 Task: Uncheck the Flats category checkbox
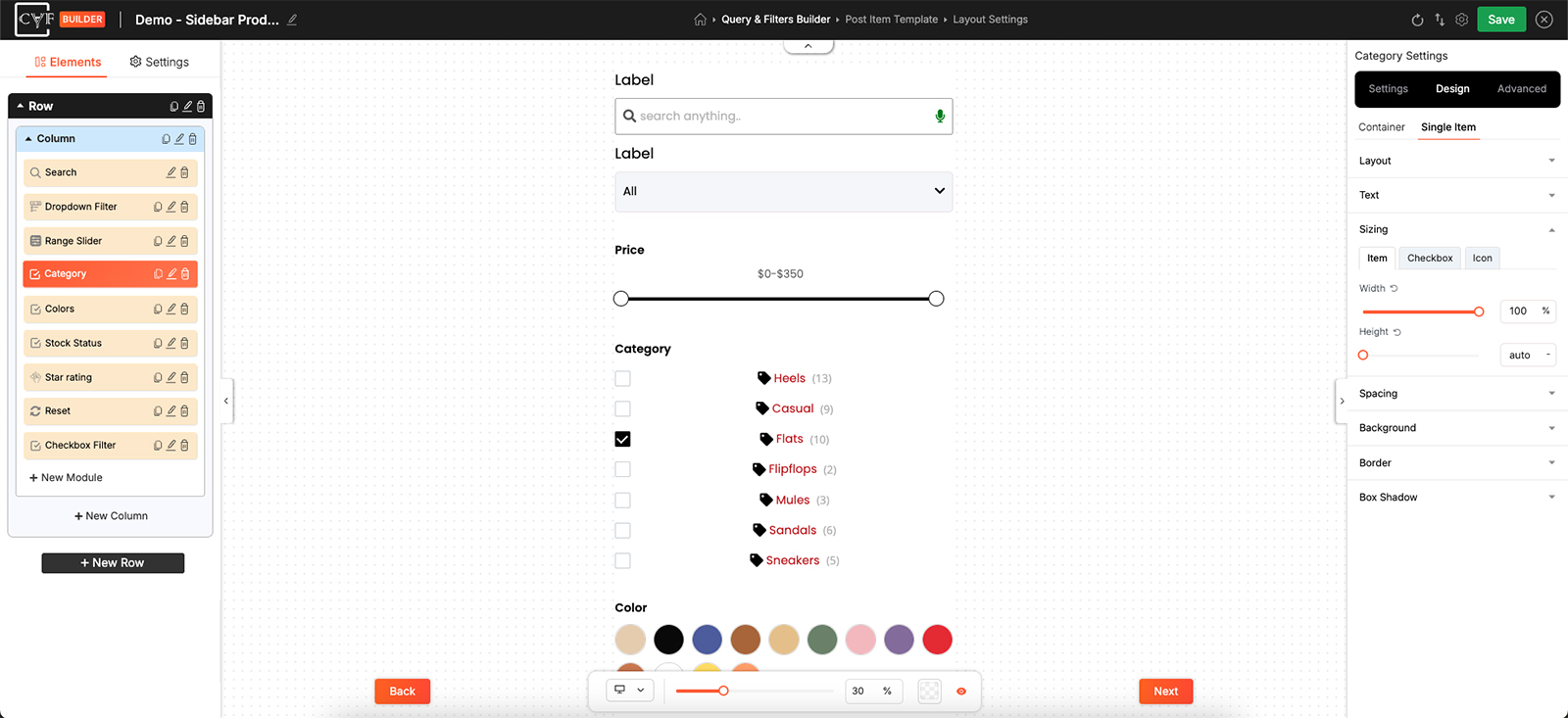pos(622,440)
